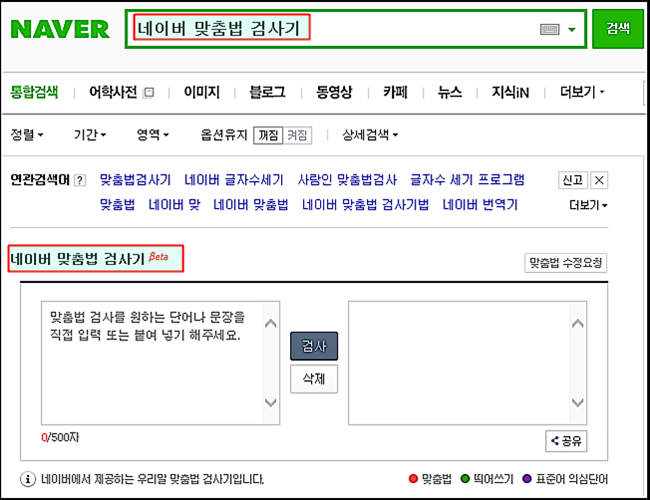This screenshot has height=500, width=650.
Task: Open related search 맞춤법검사기
Action: tap(135, 180)
